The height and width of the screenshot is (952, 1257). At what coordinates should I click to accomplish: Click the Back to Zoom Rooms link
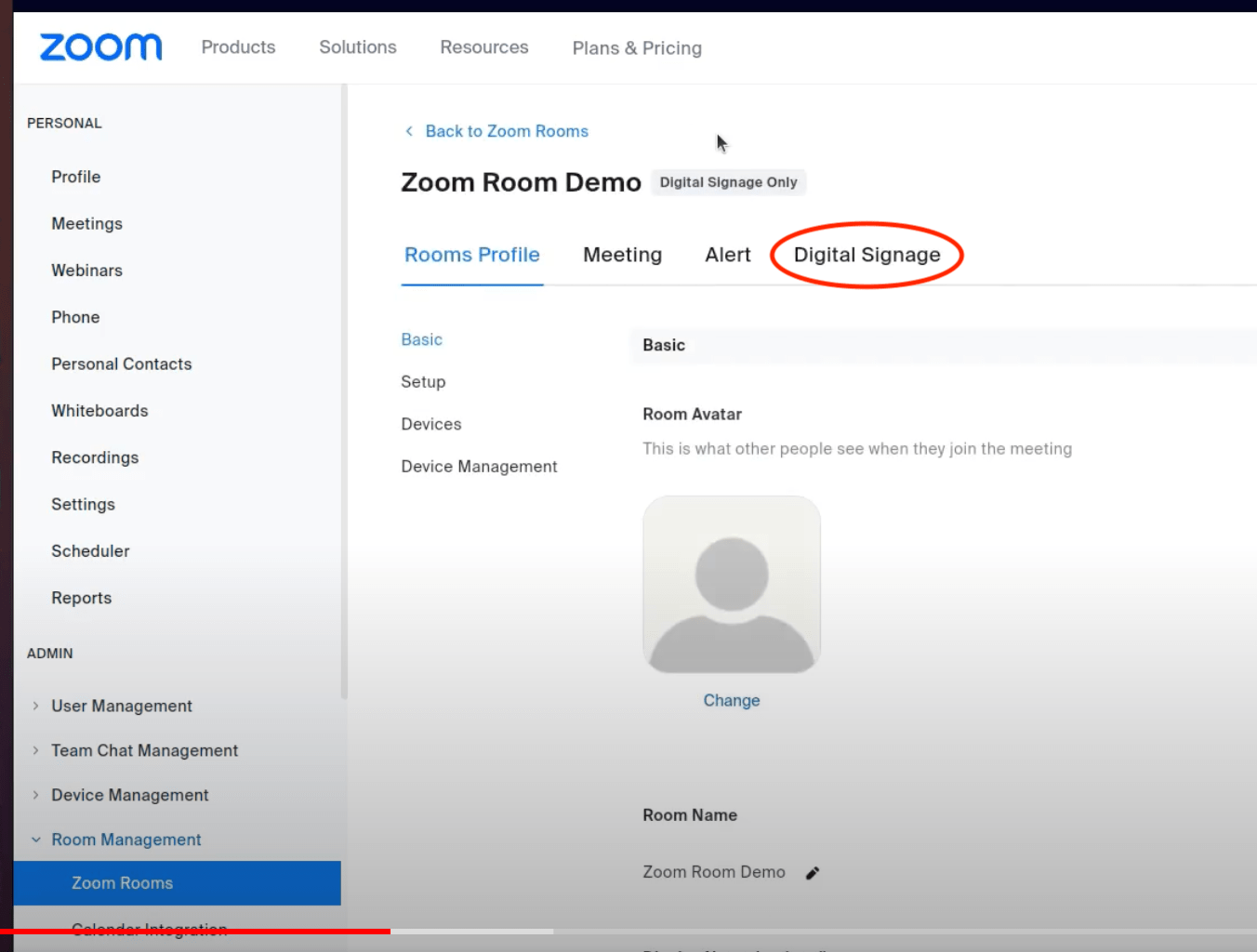(507, 131)
